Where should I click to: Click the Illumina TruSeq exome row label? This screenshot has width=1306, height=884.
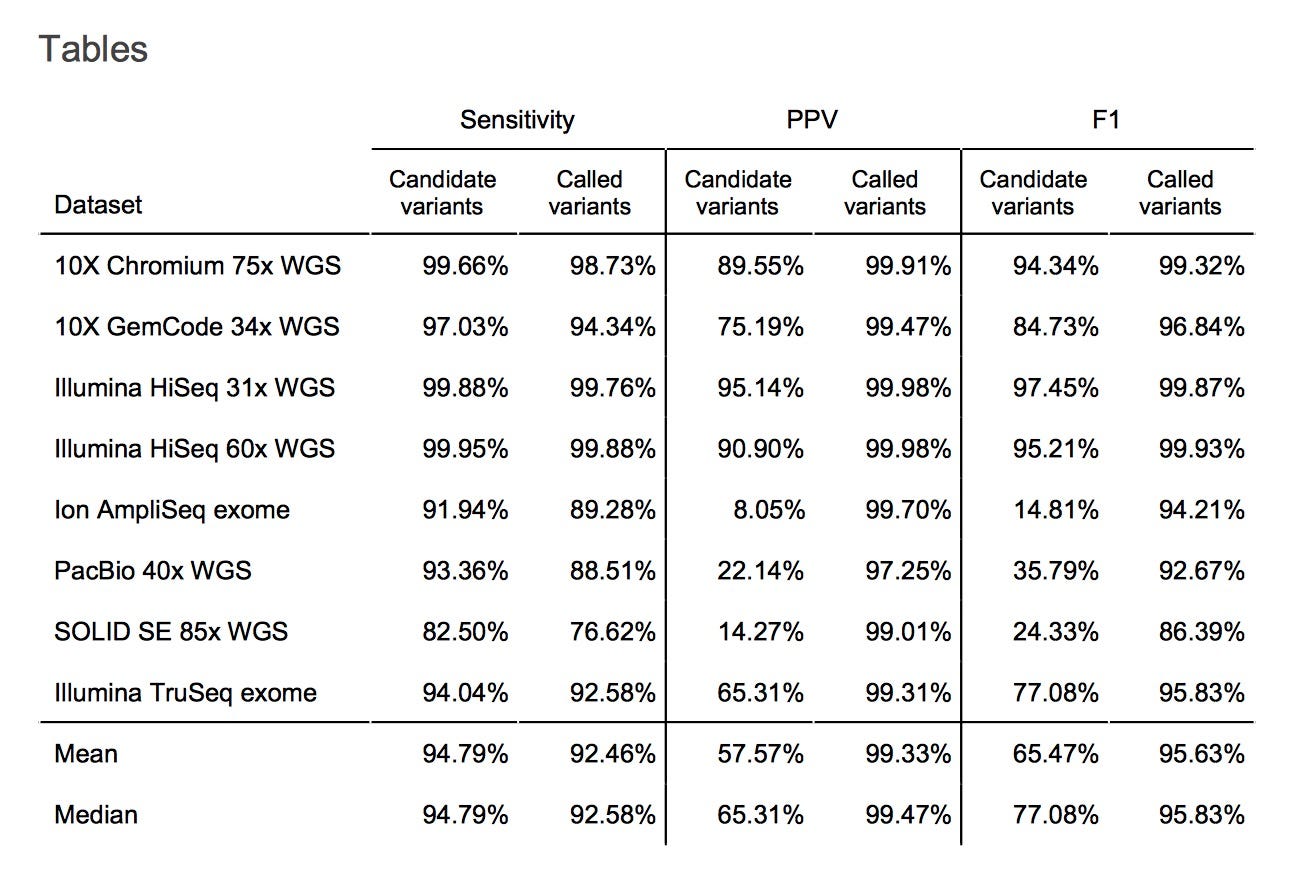(185, 693)
